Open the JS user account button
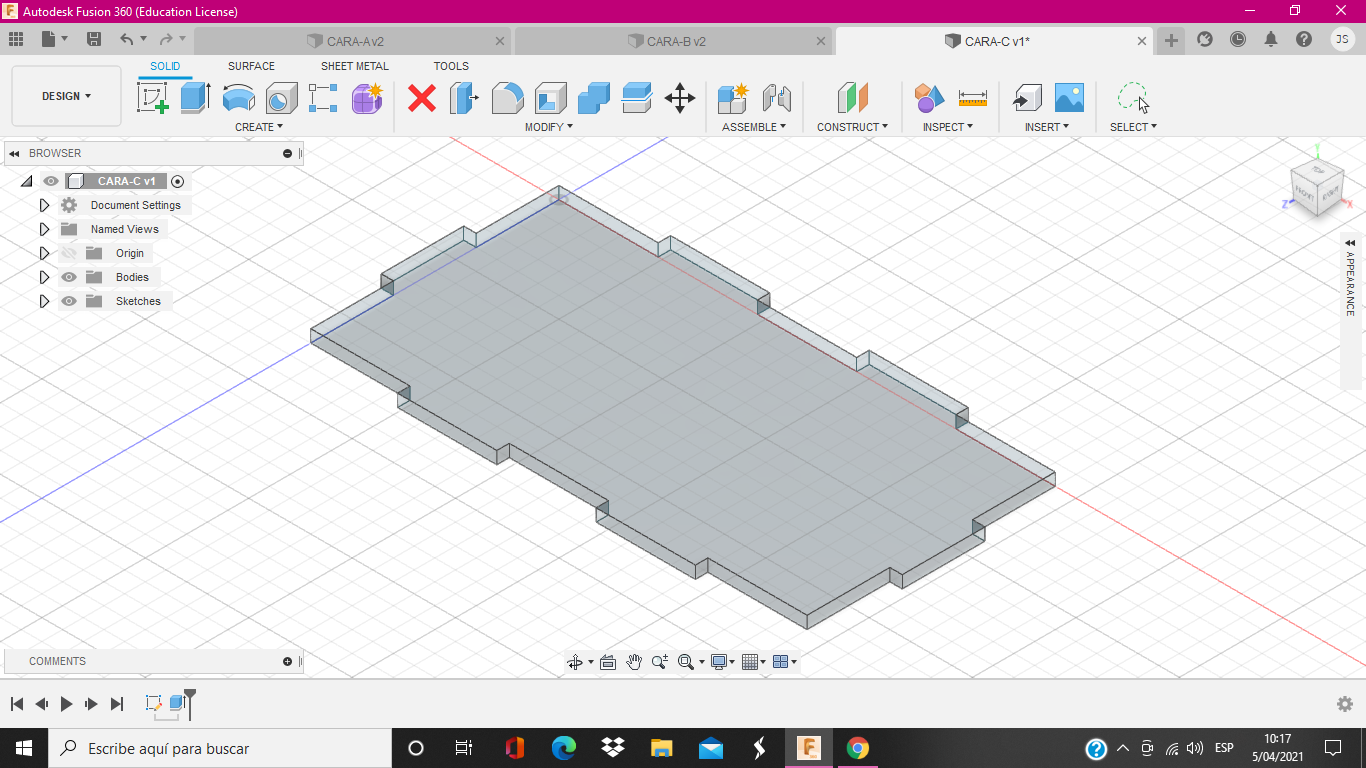The height and width of the screenshot is (768, 1366). (x=1342, y=40)
